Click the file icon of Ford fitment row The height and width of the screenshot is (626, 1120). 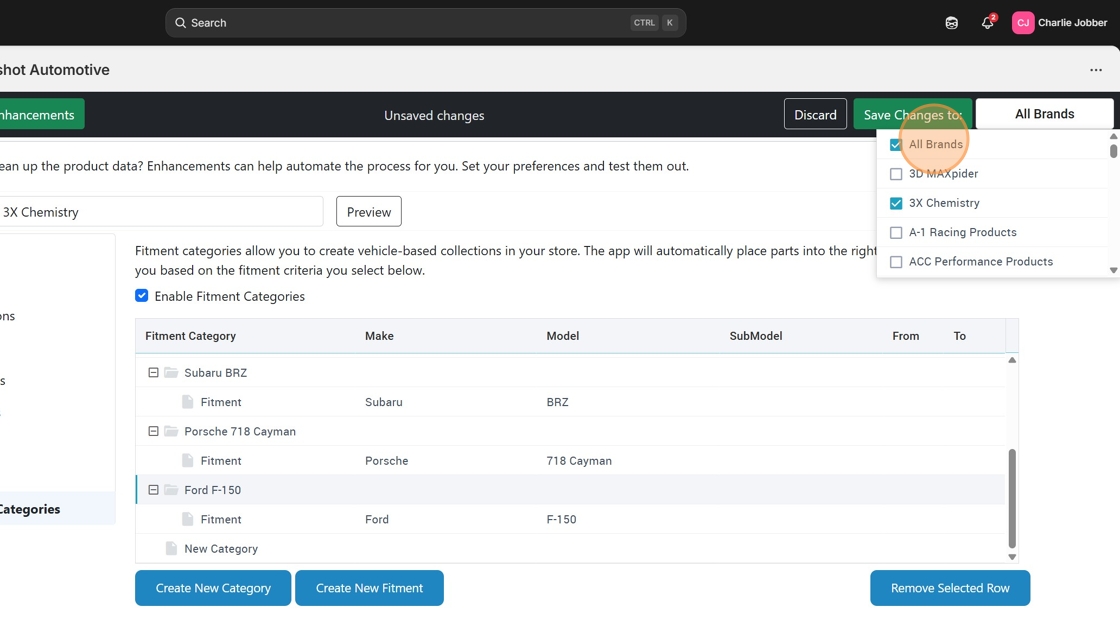[188, 519]
